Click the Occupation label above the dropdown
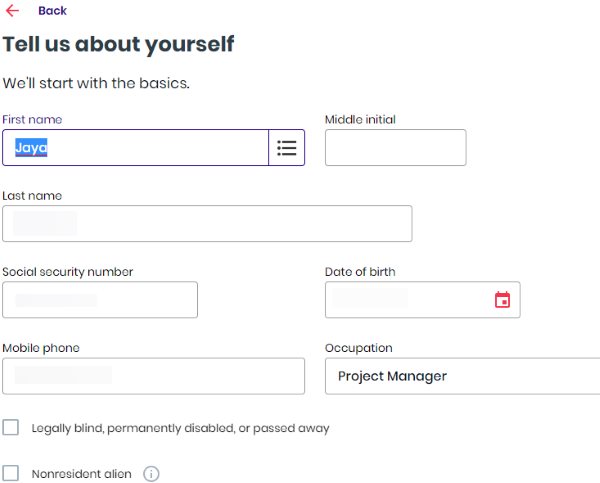 (358, 348)
